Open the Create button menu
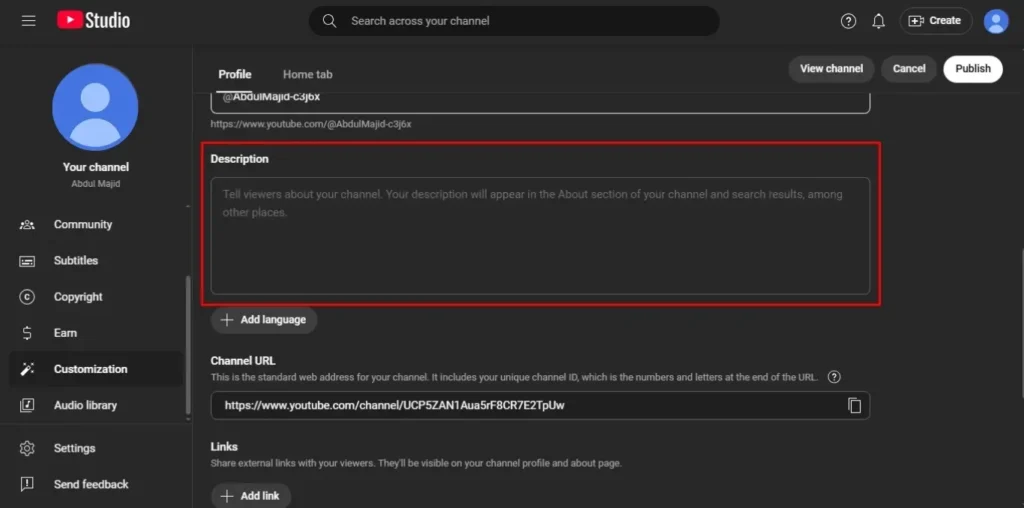 [936, 21]
